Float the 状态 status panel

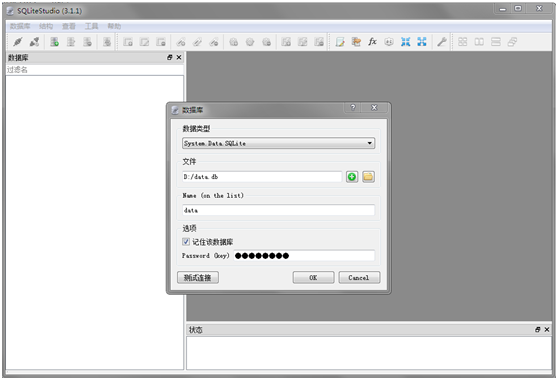(x=538, y=330)
